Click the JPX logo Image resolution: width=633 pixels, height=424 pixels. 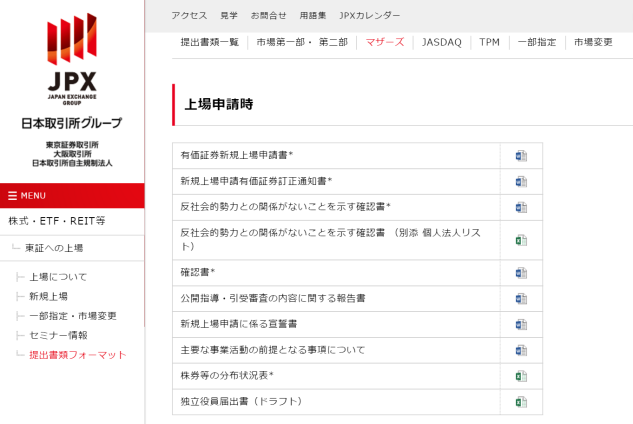pyautogui.click(x=72, y=60)
